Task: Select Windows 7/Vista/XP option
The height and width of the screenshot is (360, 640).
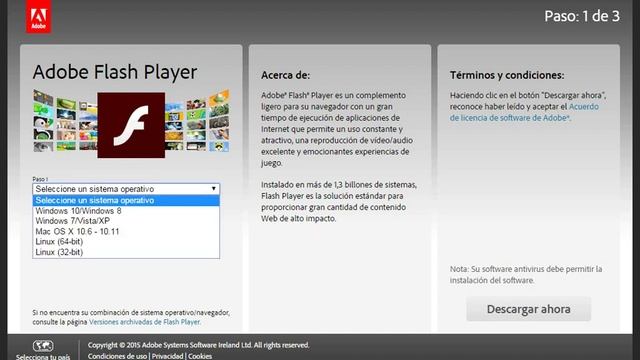Action: 126,221
